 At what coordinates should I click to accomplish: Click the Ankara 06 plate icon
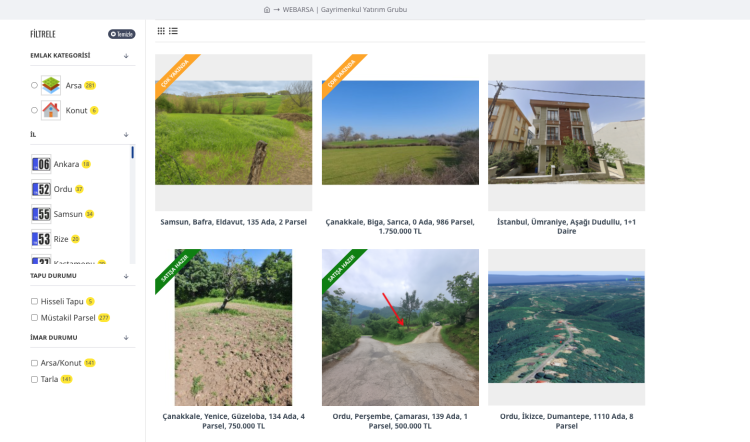[x=41, y=164]
